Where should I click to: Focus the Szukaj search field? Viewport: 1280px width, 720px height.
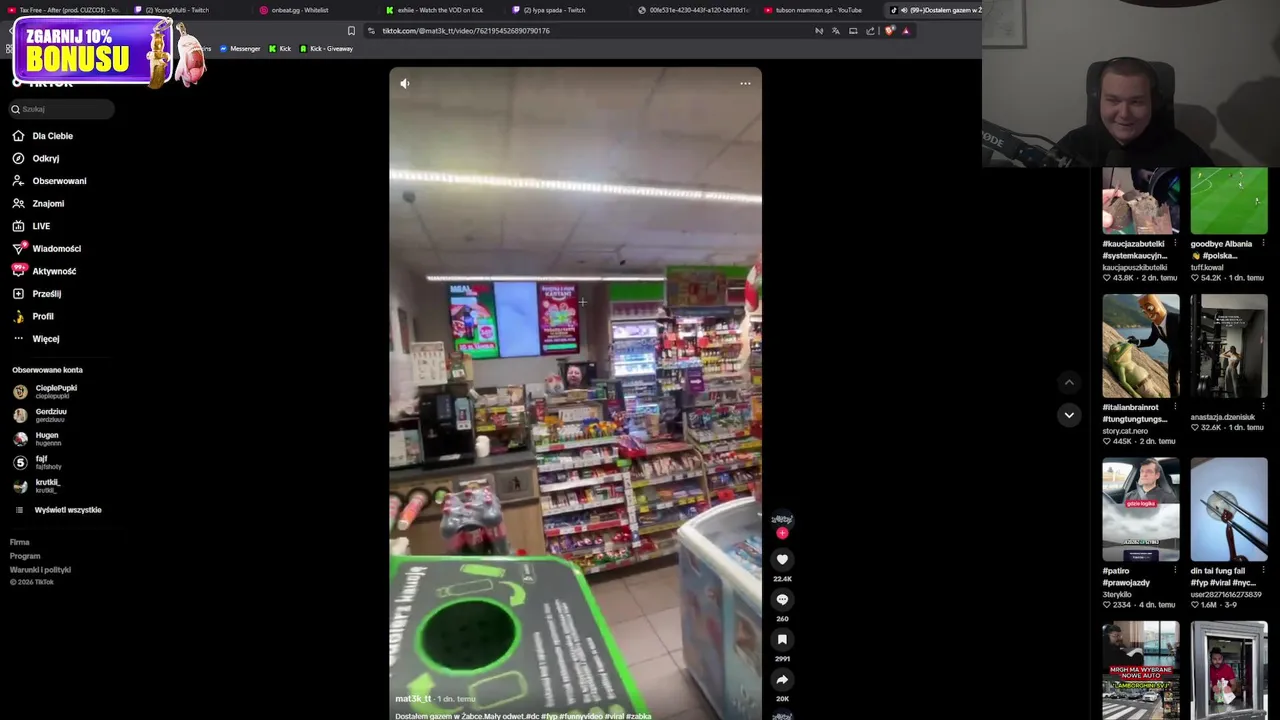(x=62, y=109)
